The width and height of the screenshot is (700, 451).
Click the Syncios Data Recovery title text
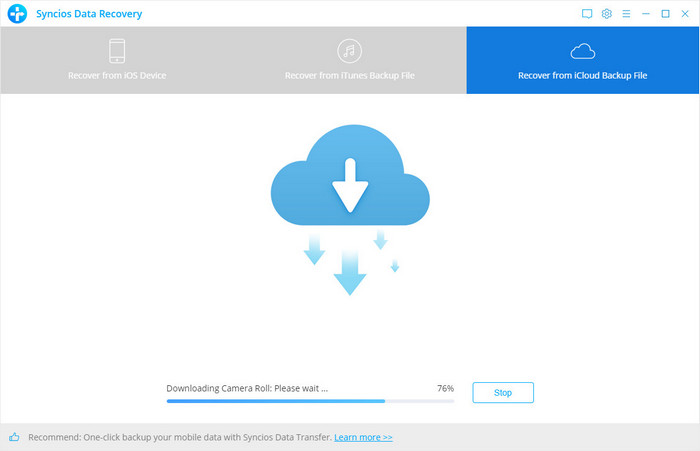[x=89, y=14]
